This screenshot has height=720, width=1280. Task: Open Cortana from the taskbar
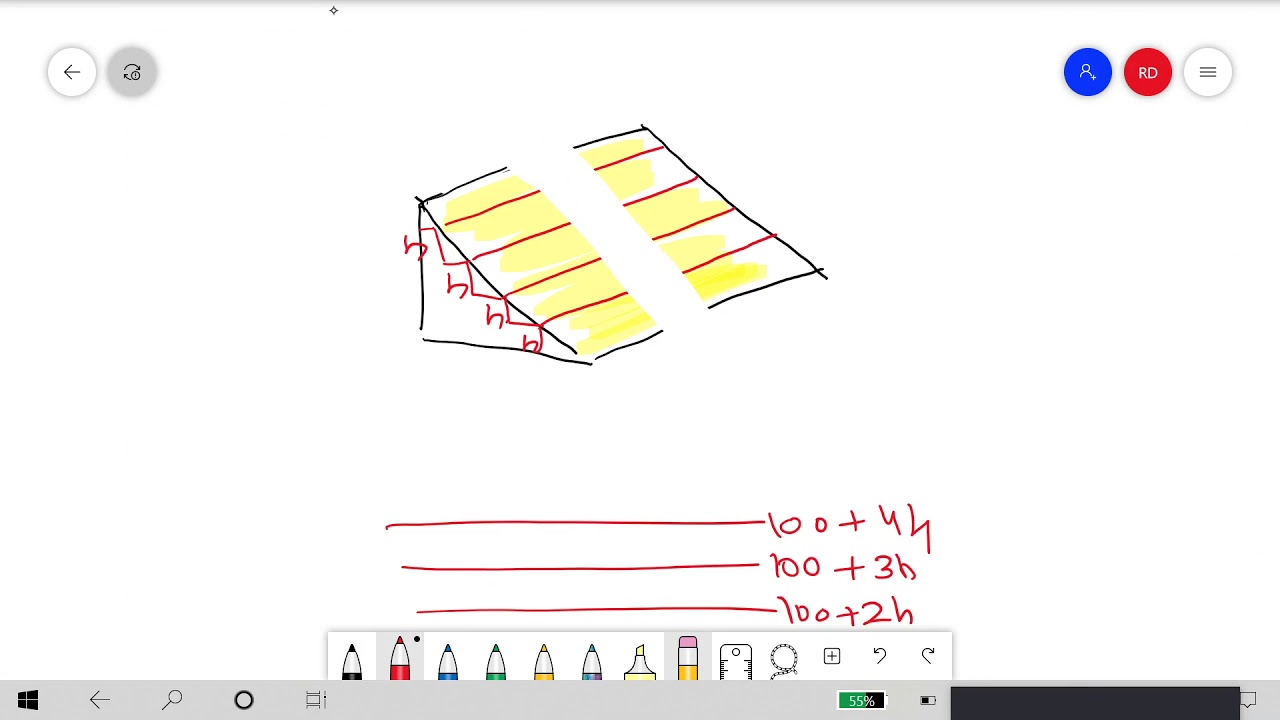244,700
